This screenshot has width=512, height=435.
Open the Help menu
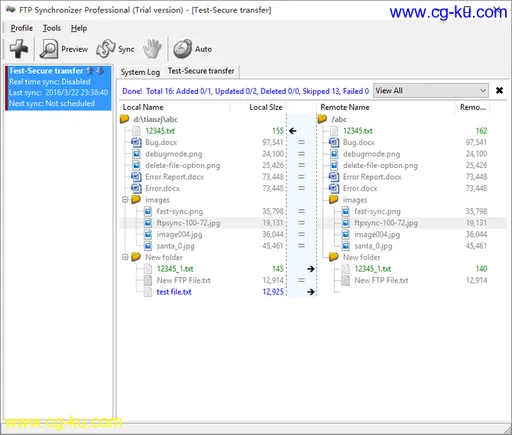79,28
